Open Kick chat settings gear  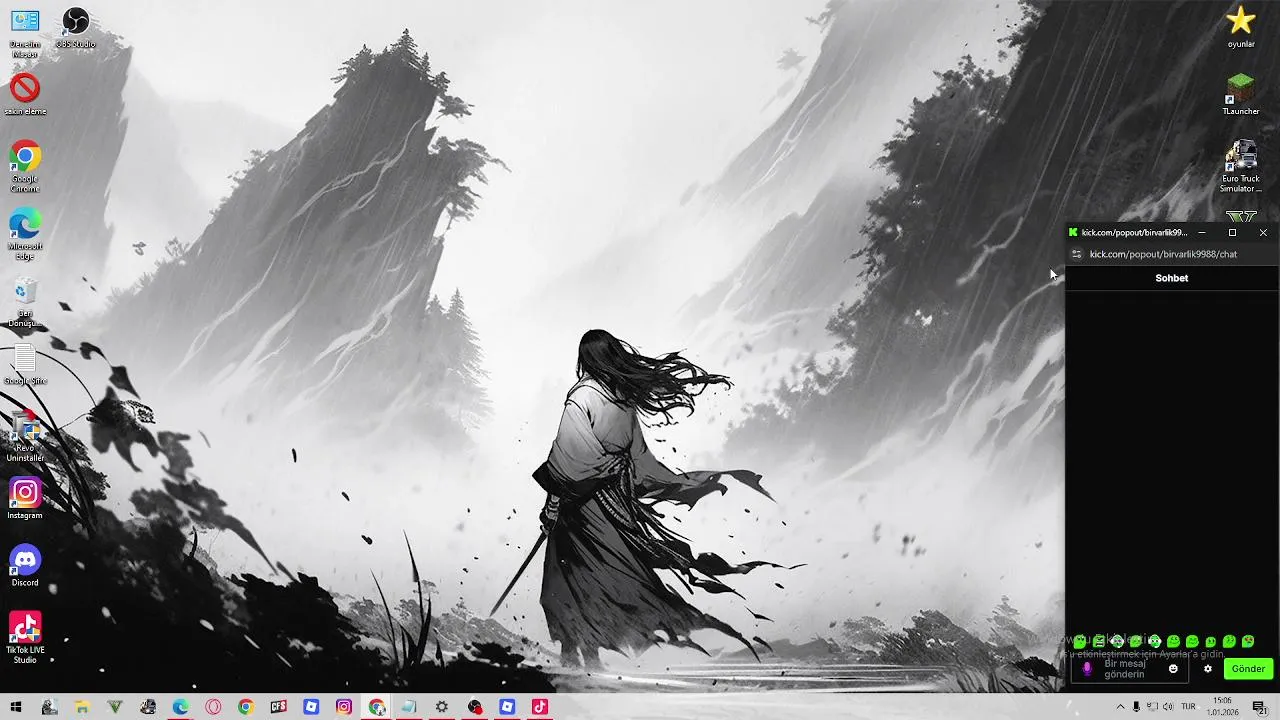click(x=1208, y=669)
